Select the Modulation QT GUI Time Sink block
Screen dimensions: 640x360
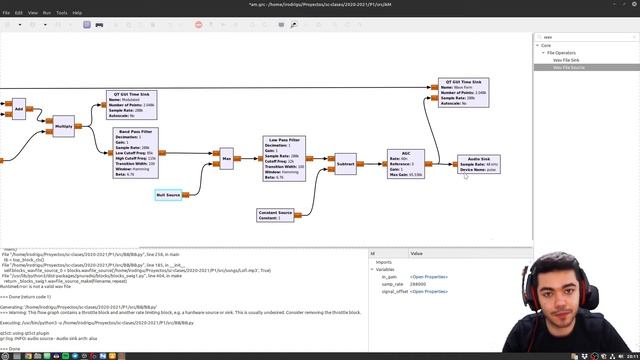pyautogui.click(x=131, y=105)
